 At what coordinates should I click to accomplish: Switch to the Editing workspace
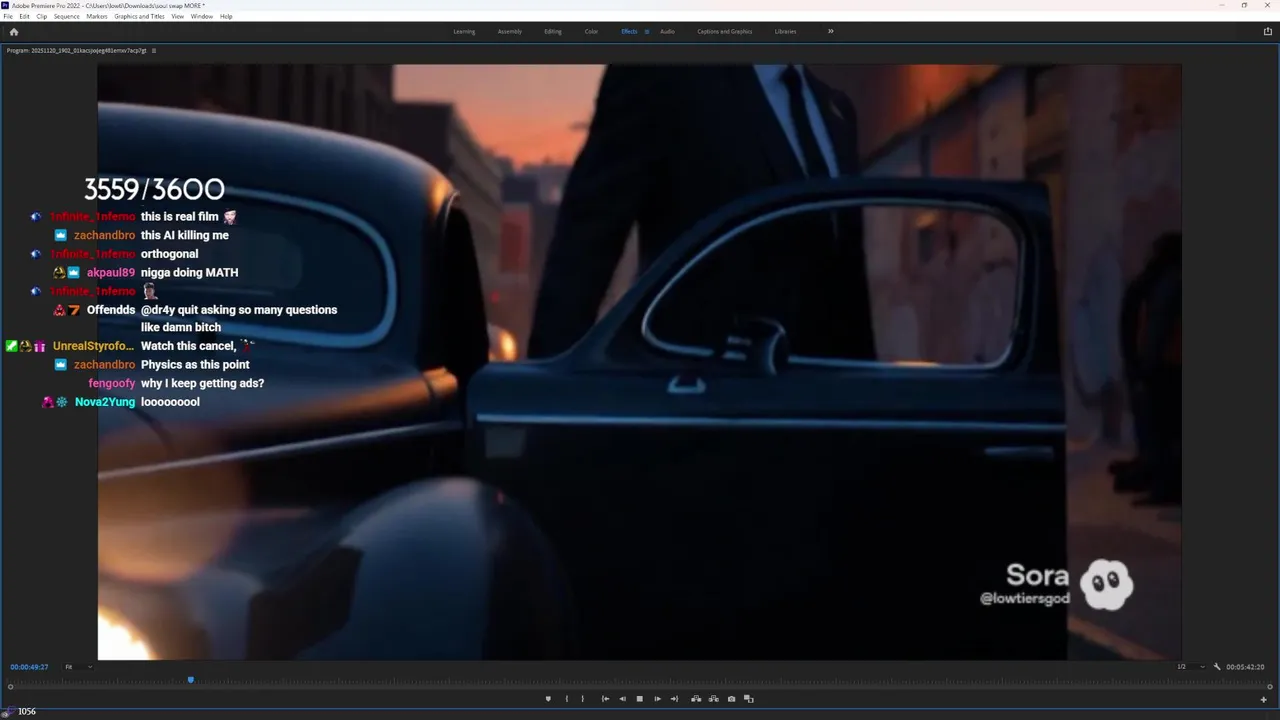[x=553, y=32]
